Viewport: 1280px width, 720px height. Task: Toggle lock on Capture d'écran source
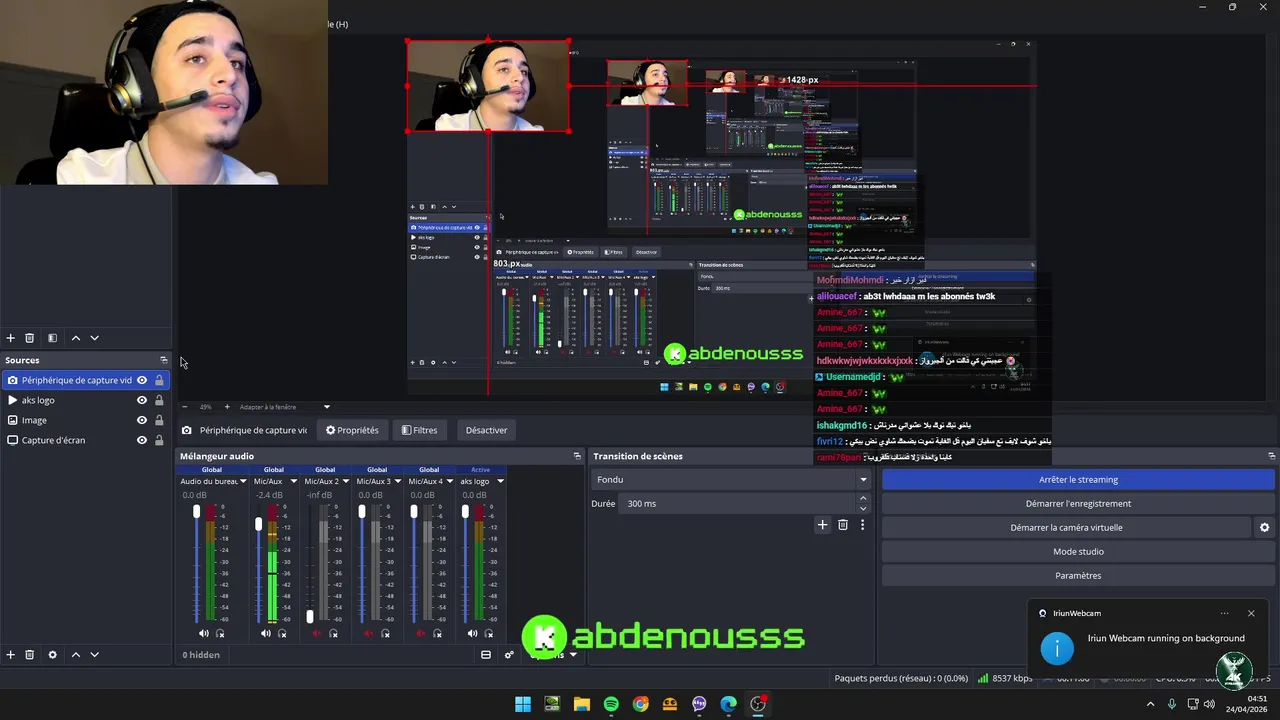tap(159, 440)
